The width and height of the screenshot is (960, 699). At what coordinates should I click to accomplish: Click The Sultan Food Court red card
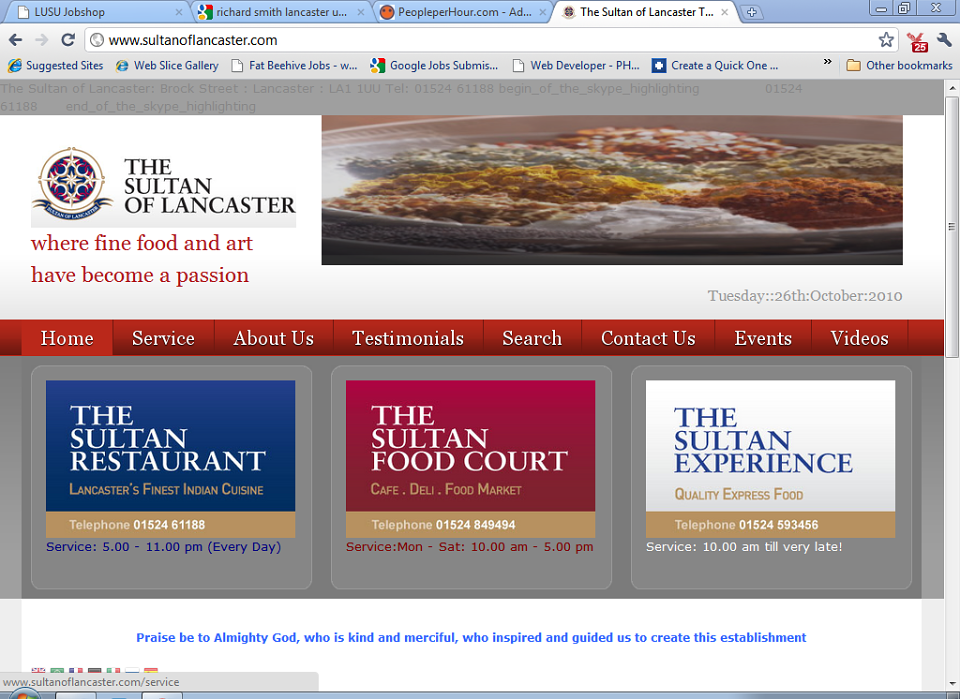(x=470, y=459)
